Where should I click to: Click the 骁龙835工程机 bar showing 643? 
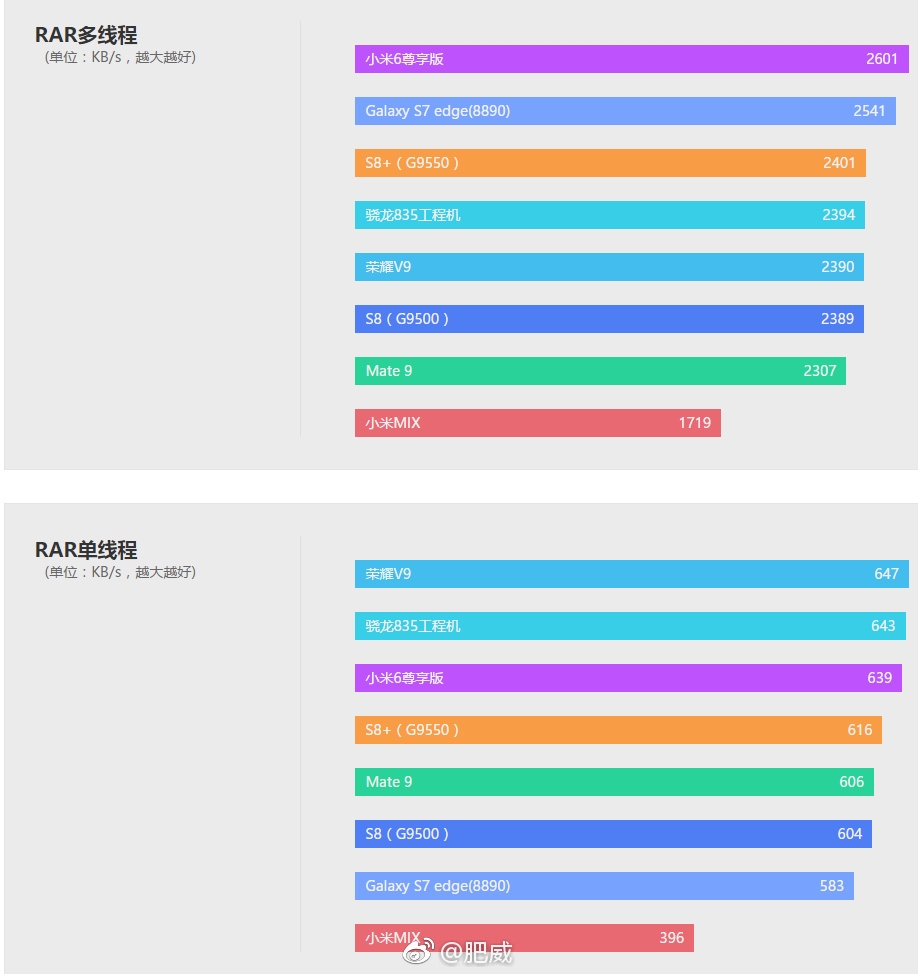(630, 626)
